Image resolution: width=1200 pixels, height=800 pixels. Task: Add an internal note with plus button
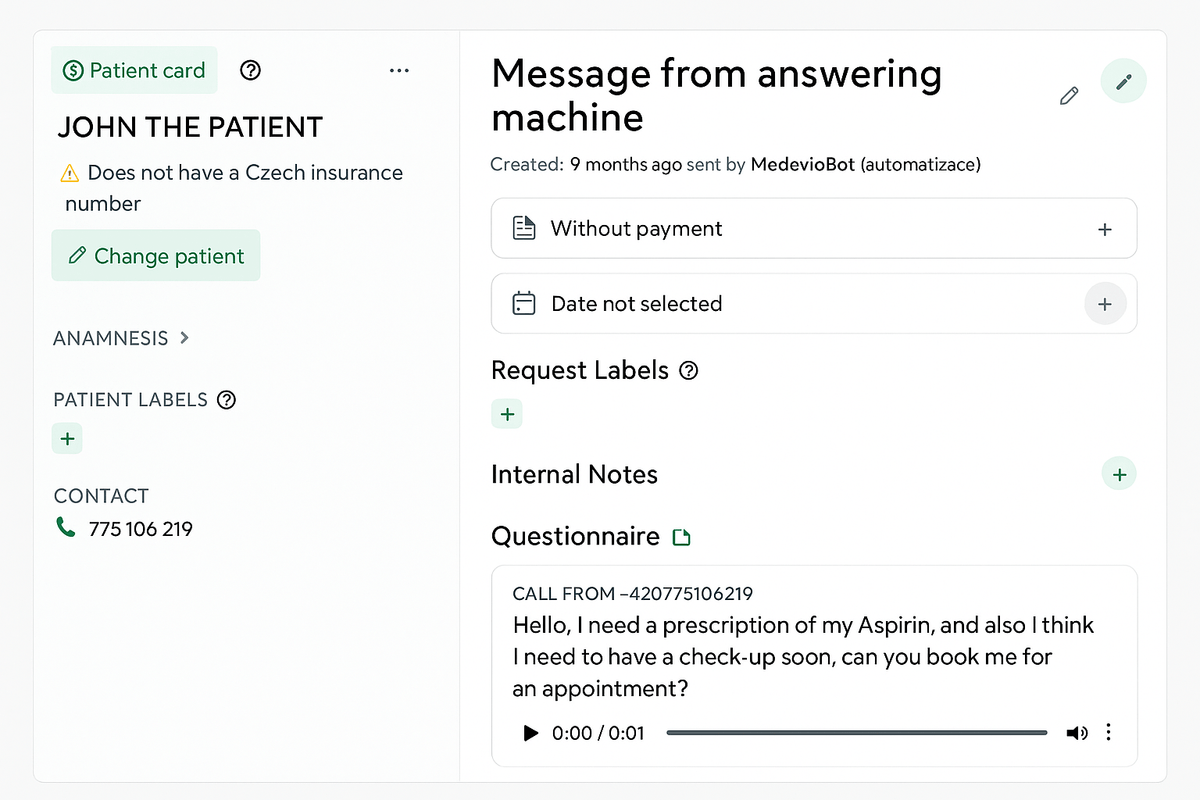1119,474
